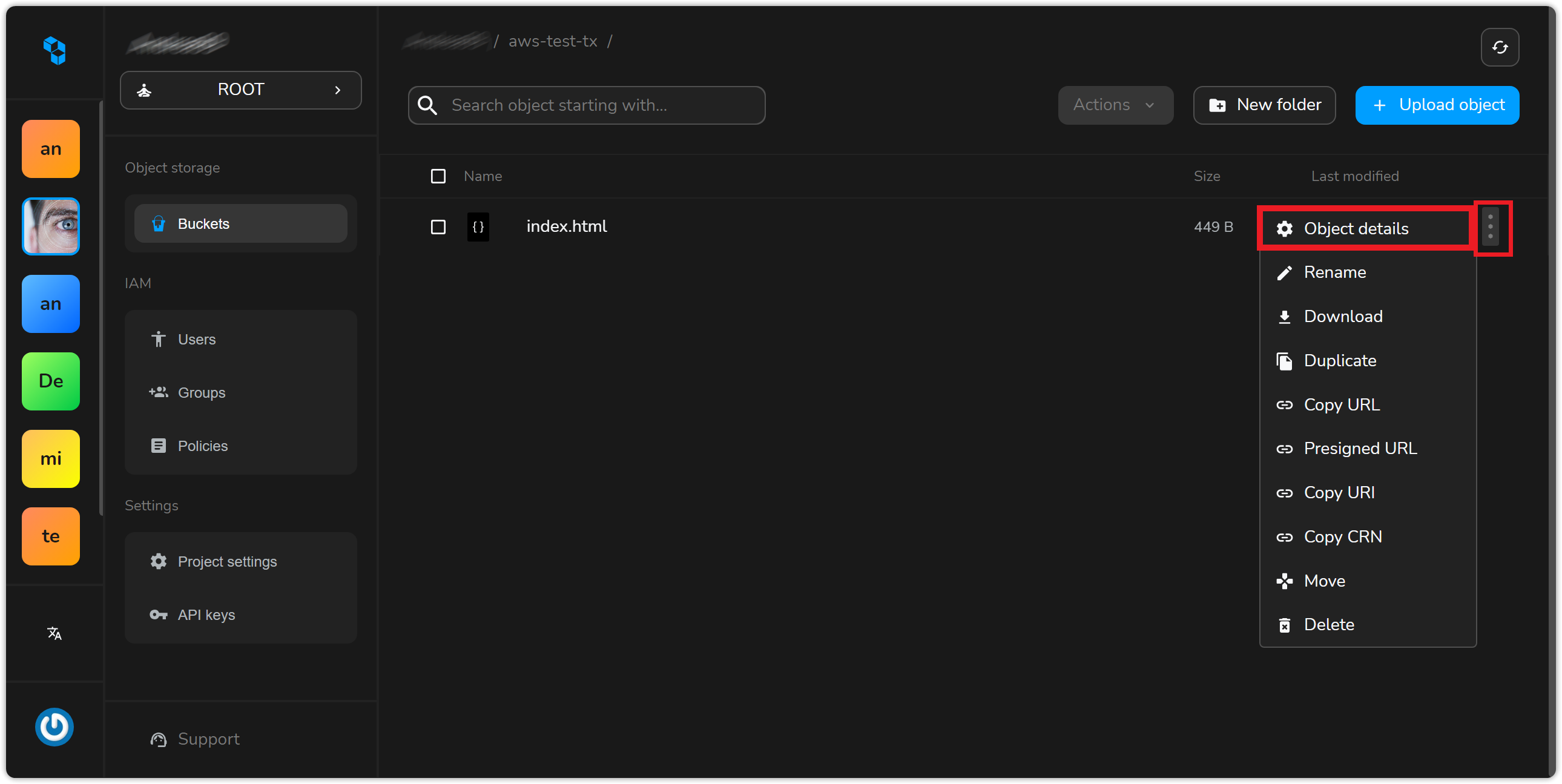Click the aws-test-tx breadcrumb
Screen dimensions: 1562x784
[x=552, y=41]
